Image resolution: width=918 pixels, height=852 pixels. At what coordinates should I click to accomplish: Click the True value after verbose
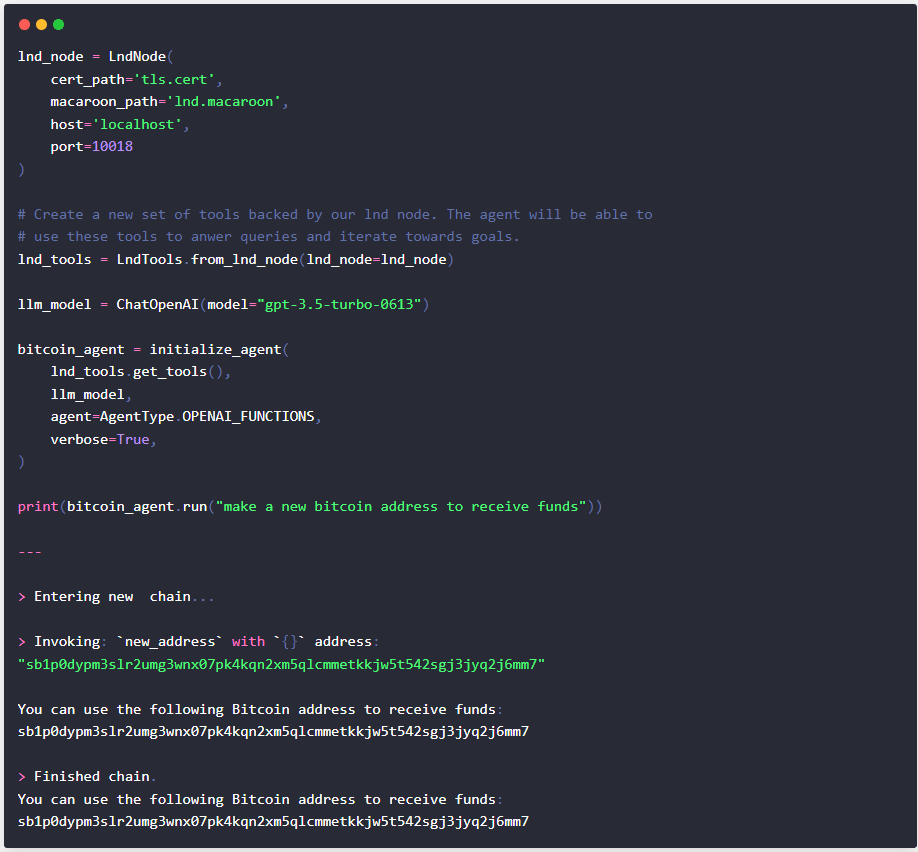[133, 439]
